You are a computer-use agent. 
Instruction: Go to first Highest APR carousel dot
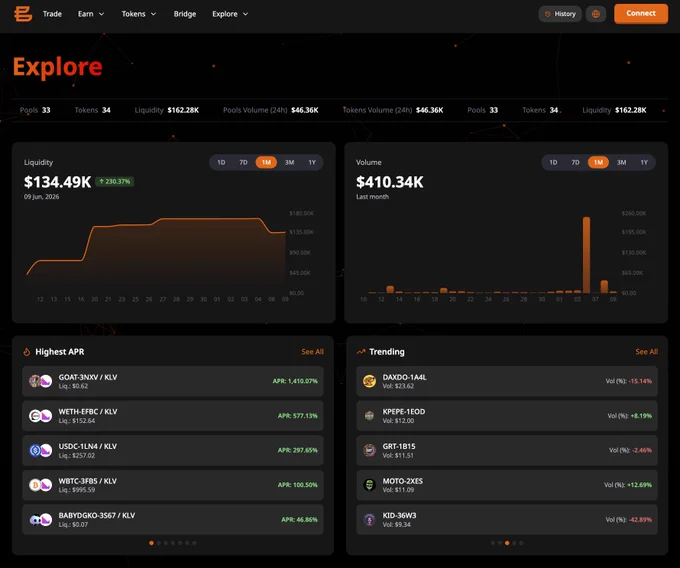point(151,543)
